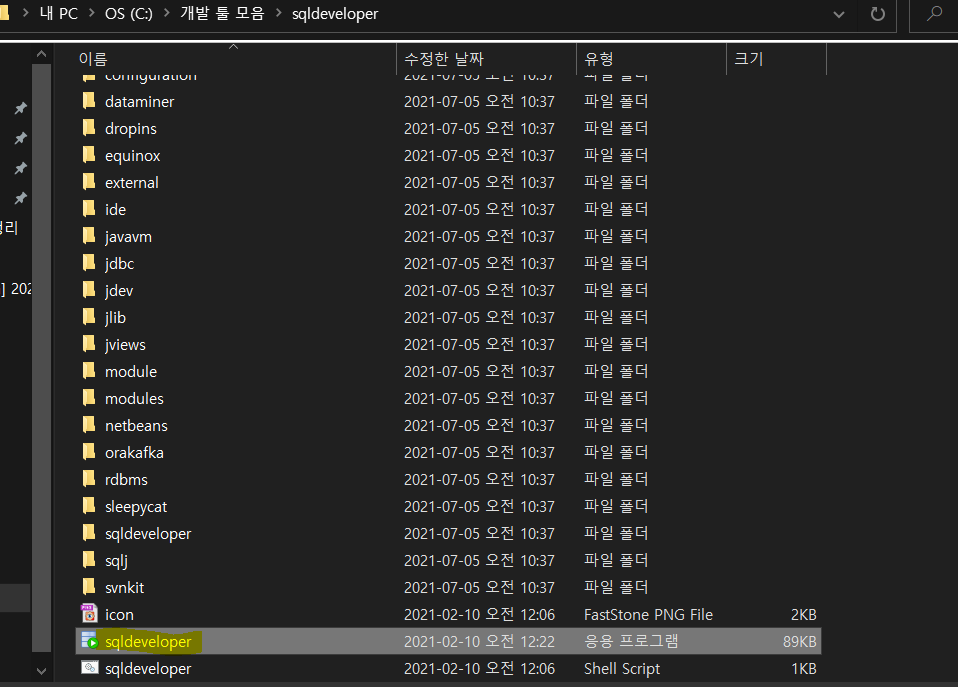Viewport: 958px width, 687px height.
Task: Select the orakafka folder name
Action: click(x=134, y=452)
